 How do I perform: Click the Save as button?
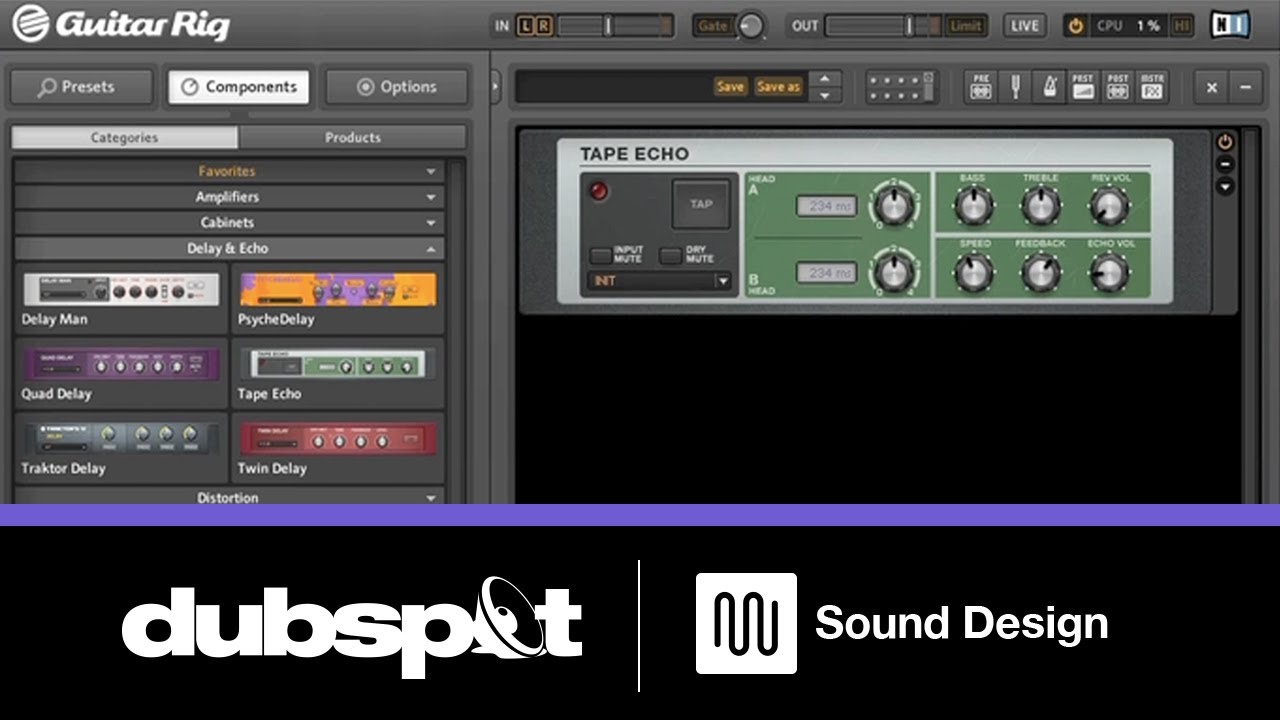[778, 87]
